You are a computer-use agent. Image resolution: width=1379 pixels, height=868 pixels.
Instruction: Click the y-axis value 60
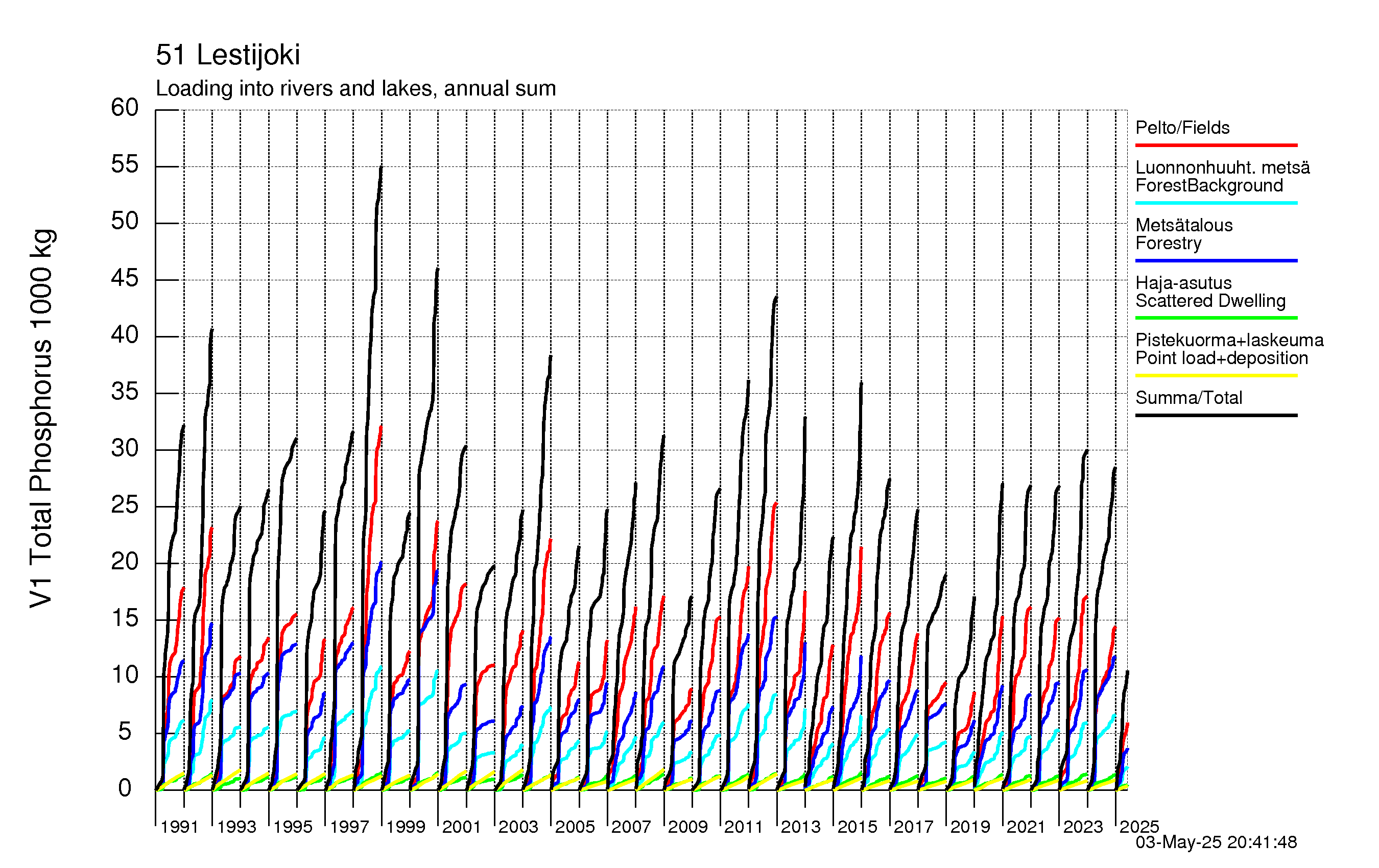coord(125,108)
